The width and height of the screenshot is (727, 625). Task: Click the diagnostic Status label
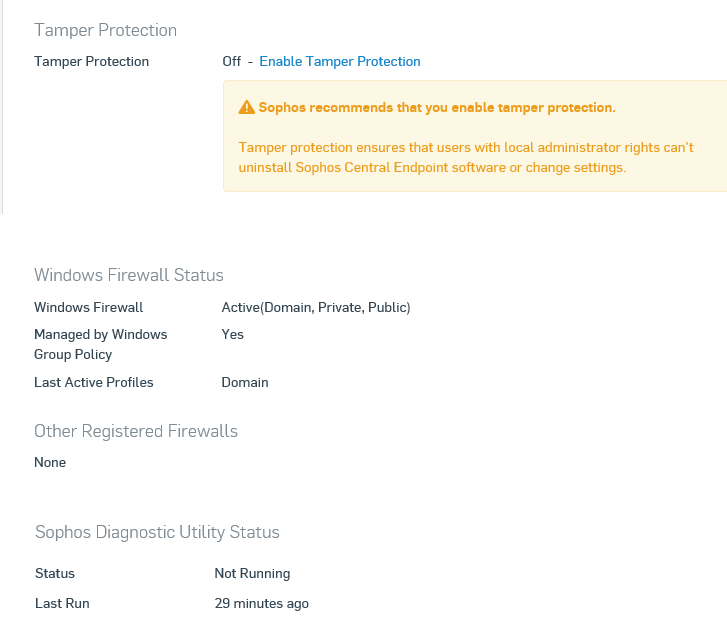click(x=55, y=574)
